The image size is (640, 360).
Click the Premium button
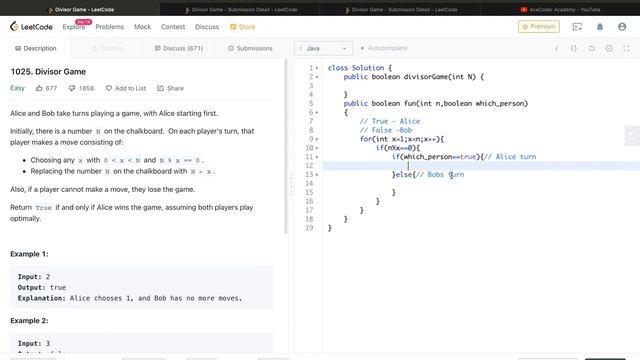point(539,27)
